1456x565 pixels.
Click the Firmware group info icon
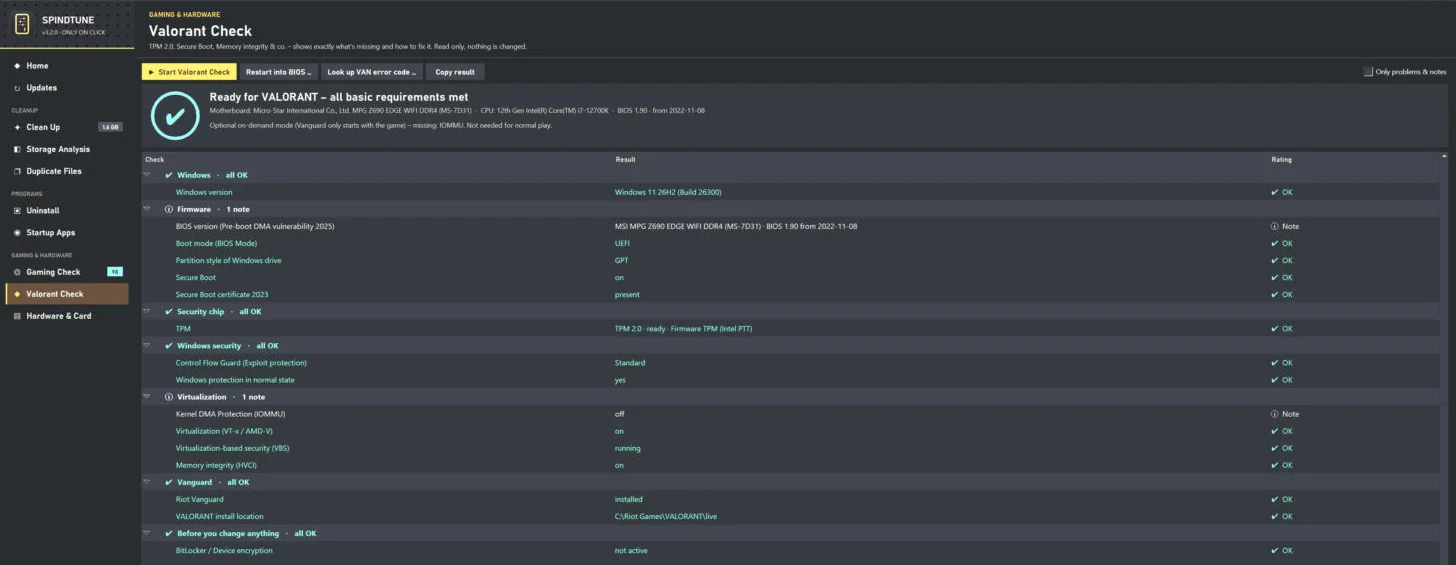pos(168,209)
